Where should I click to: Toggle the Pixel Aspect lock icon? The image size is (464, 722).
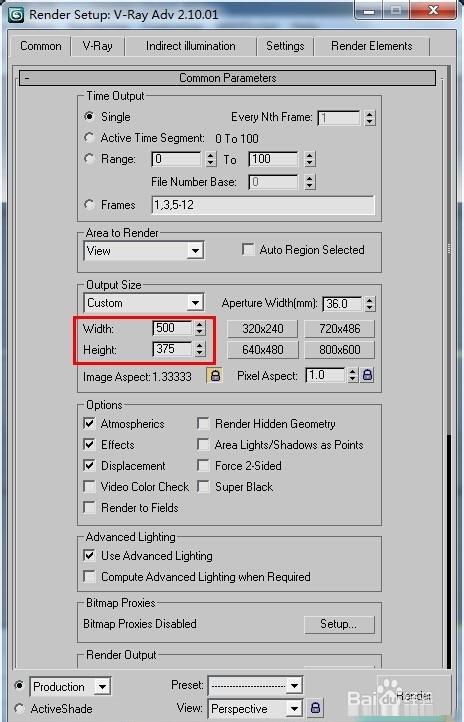367,375
